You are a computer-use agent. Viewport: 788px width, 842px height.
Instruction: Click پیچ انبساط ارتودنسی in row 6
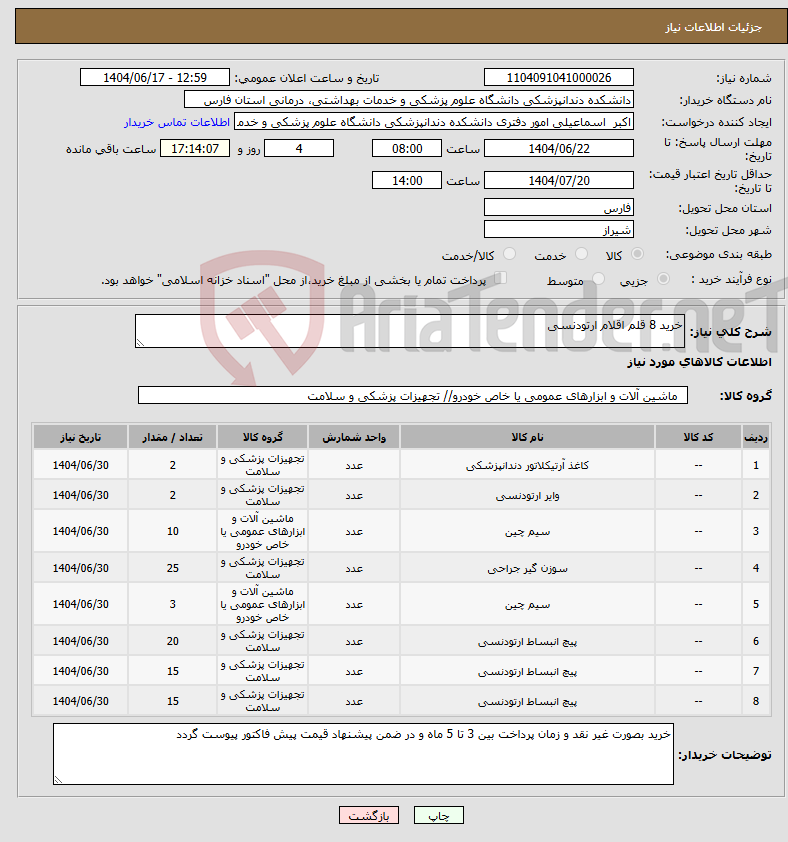coord(527,641)
